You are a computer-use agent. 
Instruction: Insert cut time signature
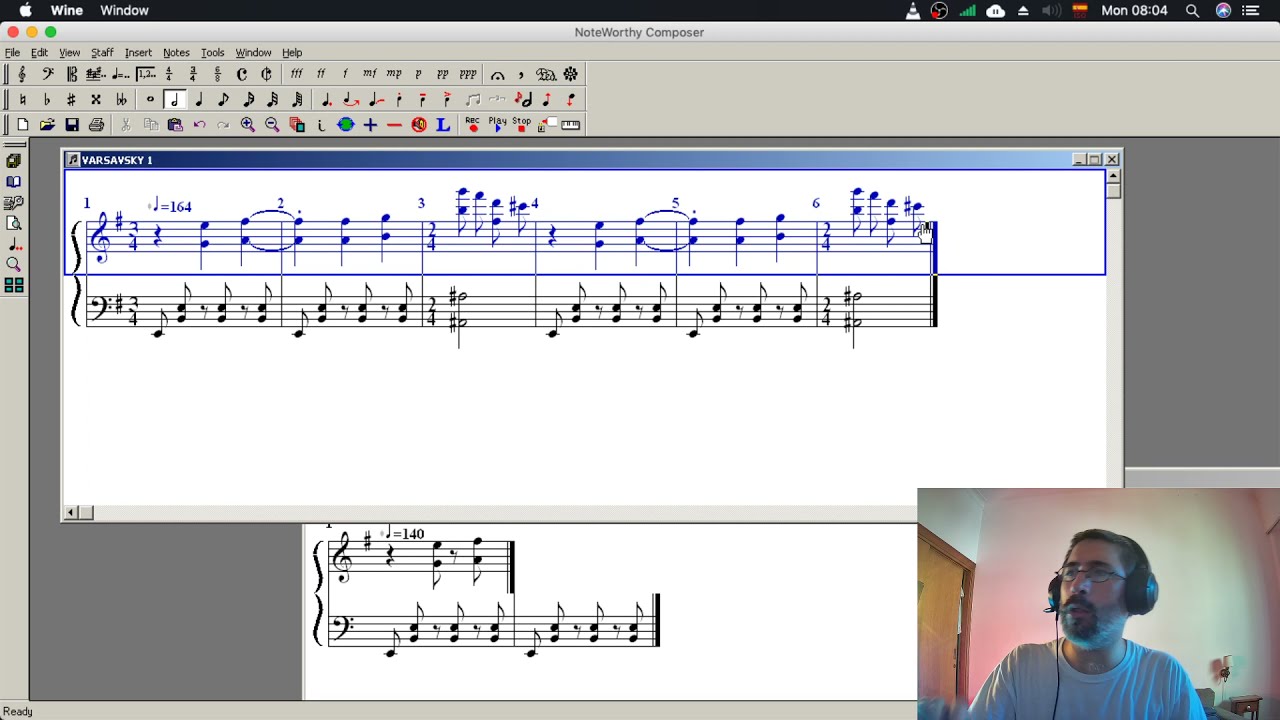266,74
